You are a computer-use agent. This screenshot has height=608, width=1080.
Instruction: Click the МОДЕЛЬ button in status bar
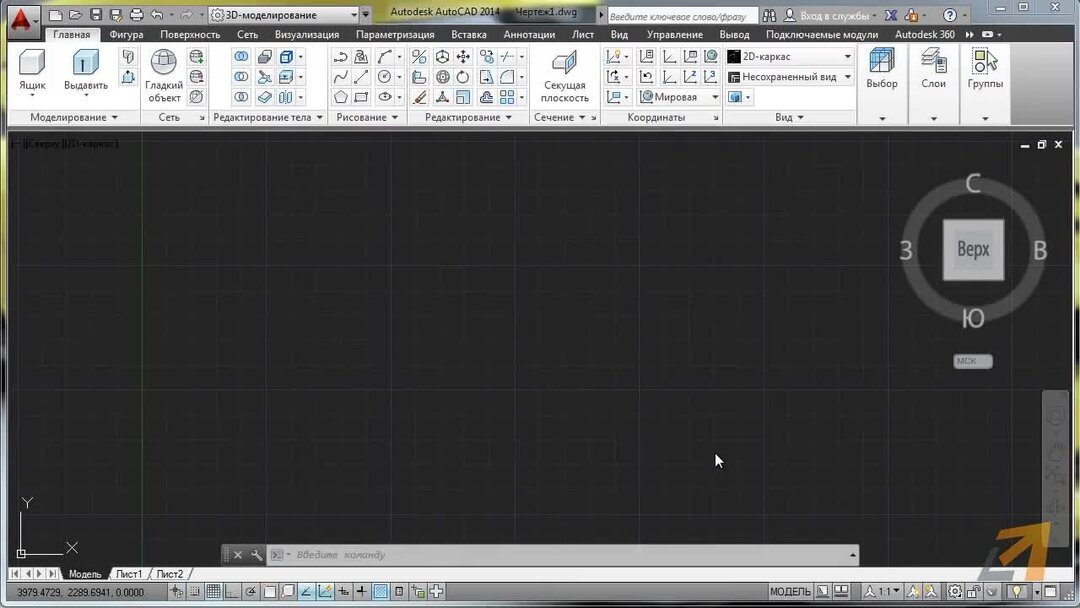[790, 591]
